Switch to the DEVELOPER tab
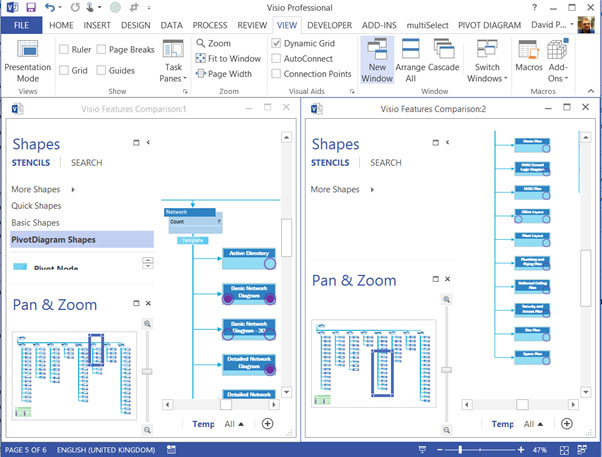This screenshot has height=457, width=602. pyautogui.click(x=329, y=25)
